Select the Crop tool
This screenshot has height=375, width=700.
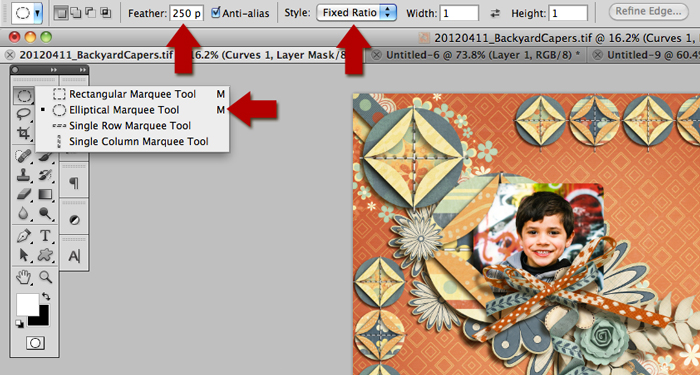(x=23, y=133)
